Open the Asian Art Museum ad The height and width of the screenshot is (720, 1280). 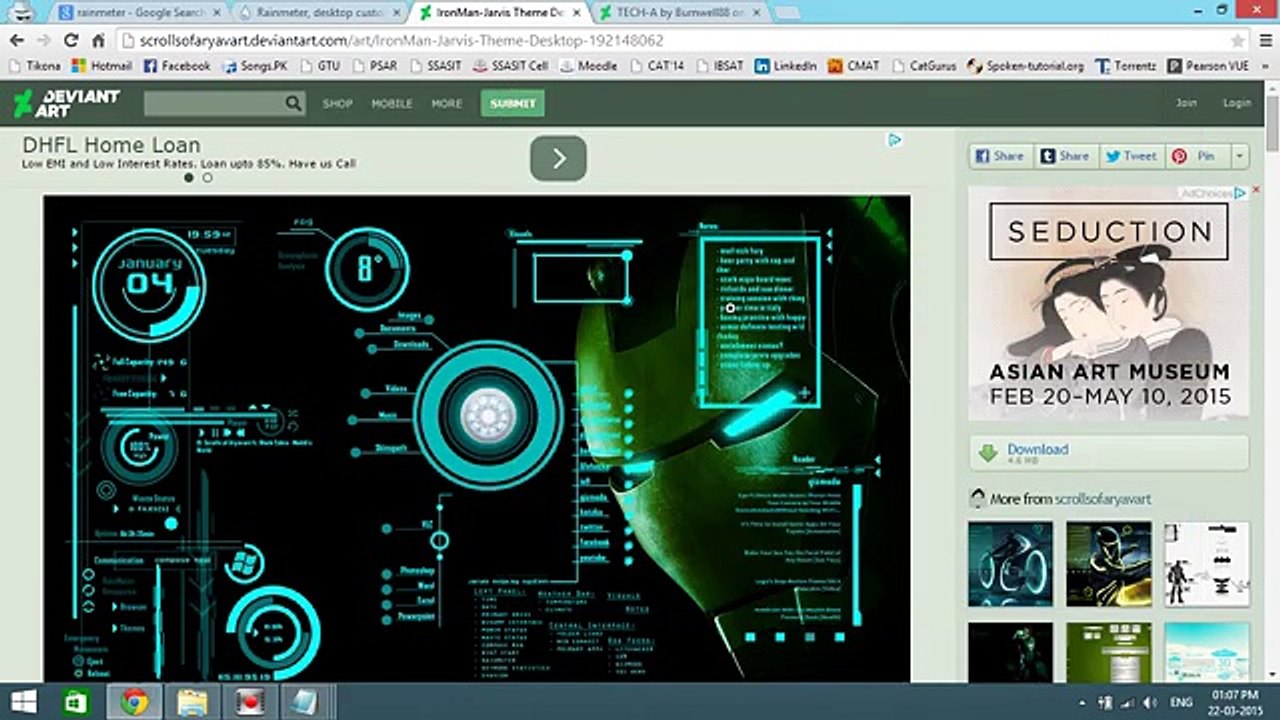[1108, 304]
